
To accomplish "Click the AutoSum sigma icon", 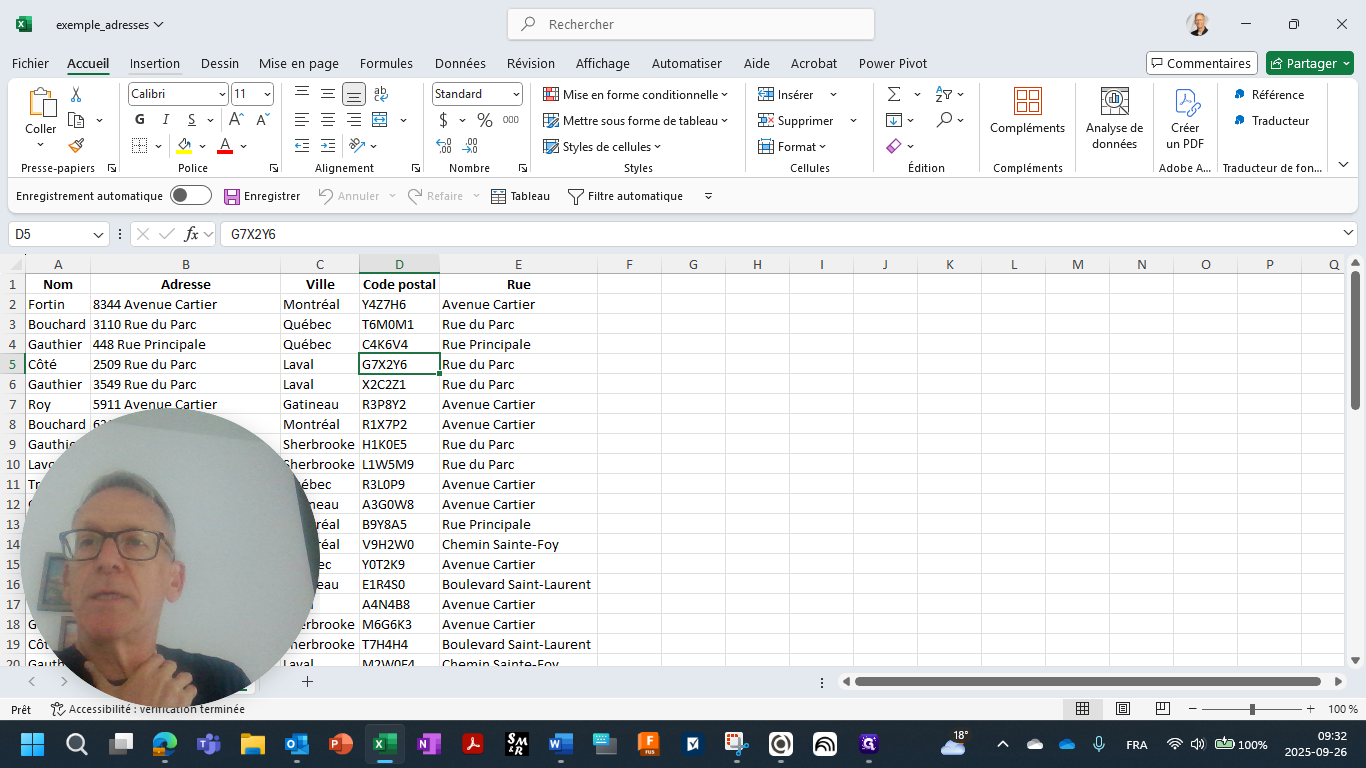I will click(x=894, y=94).
